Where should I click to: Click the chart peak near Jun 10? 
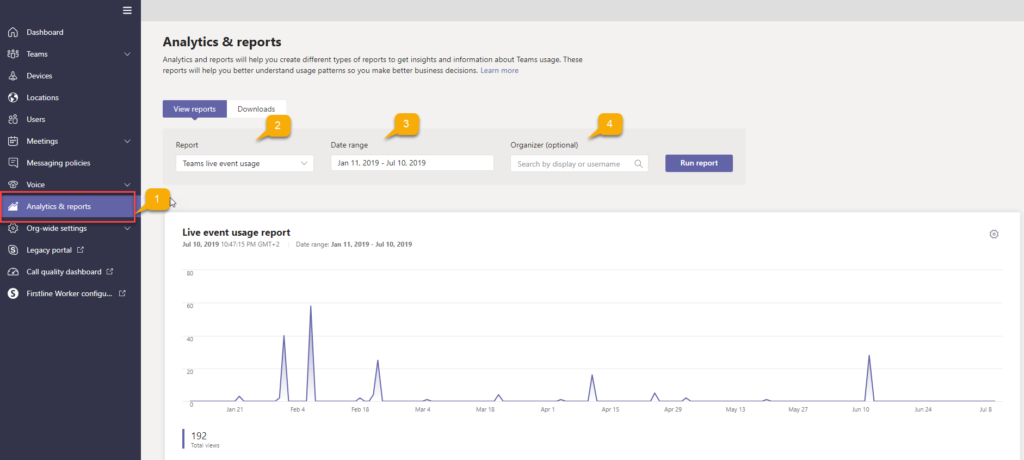point(869,356)
